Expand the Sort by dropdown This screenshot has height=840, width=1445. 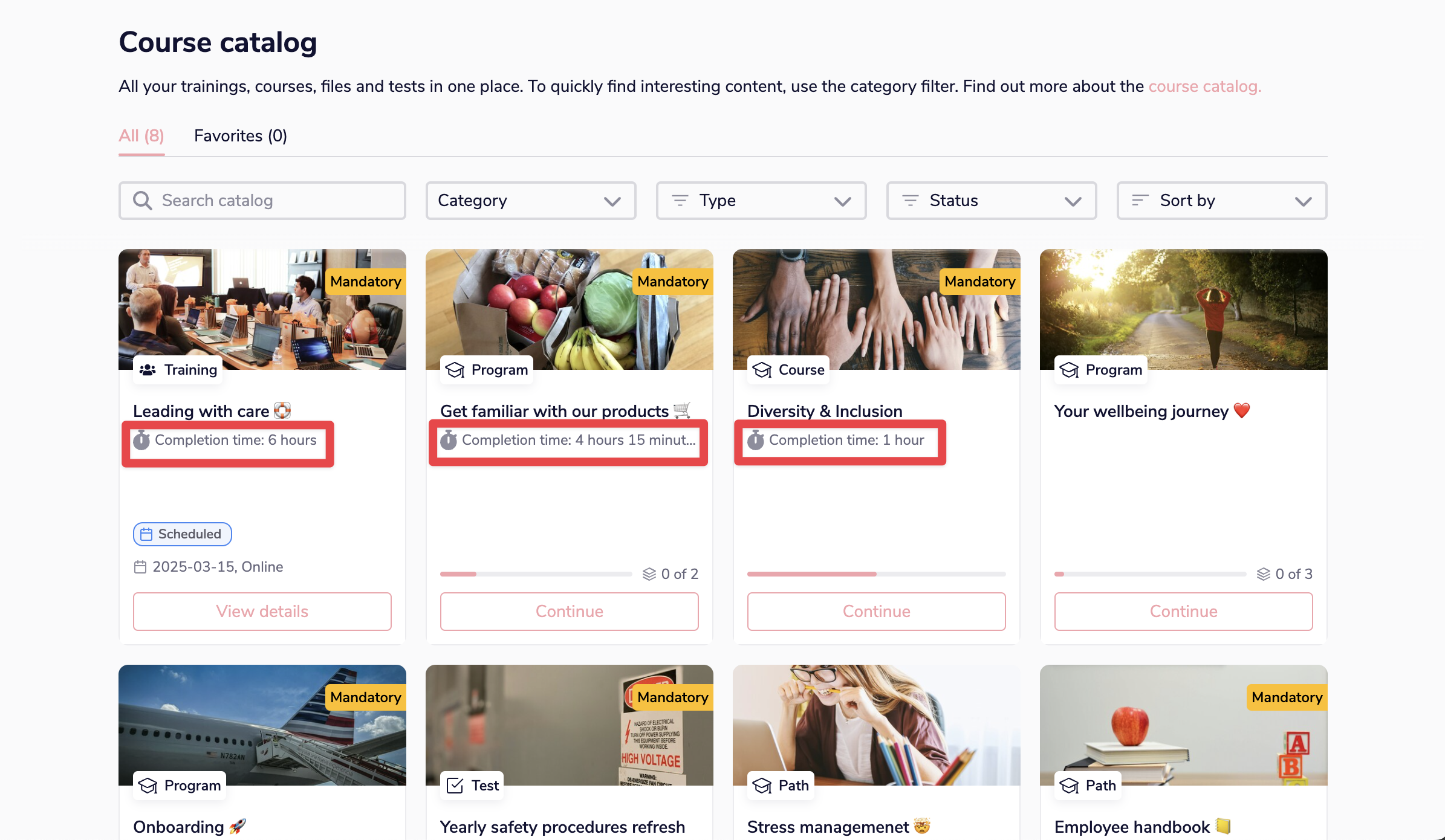point(1222,201)
